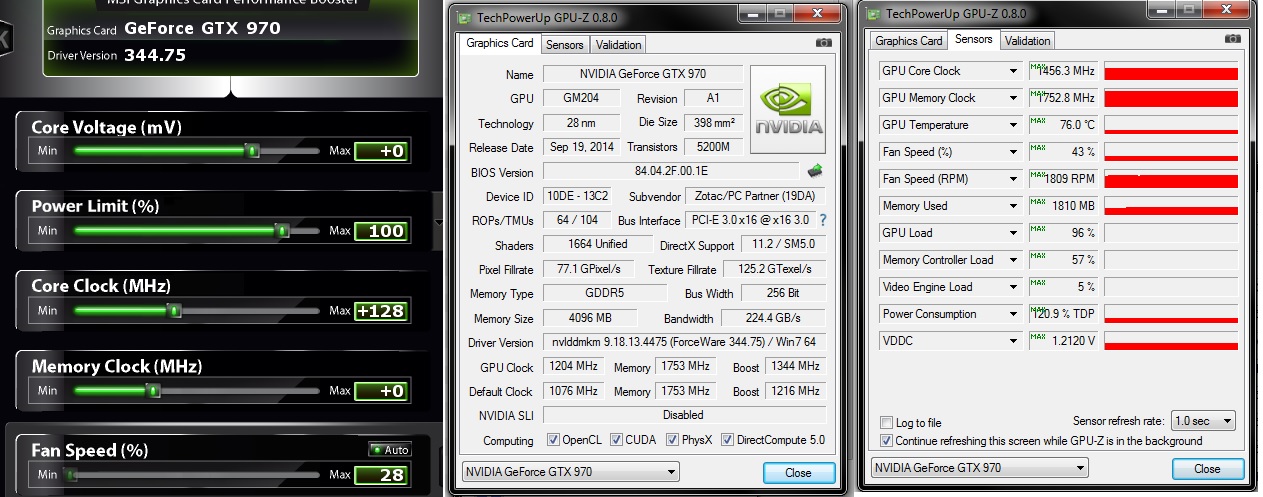This screenshot has width=1263, height=497.
Task: Click Close button in Graphics Card window
Action: (x=798, y=473)
